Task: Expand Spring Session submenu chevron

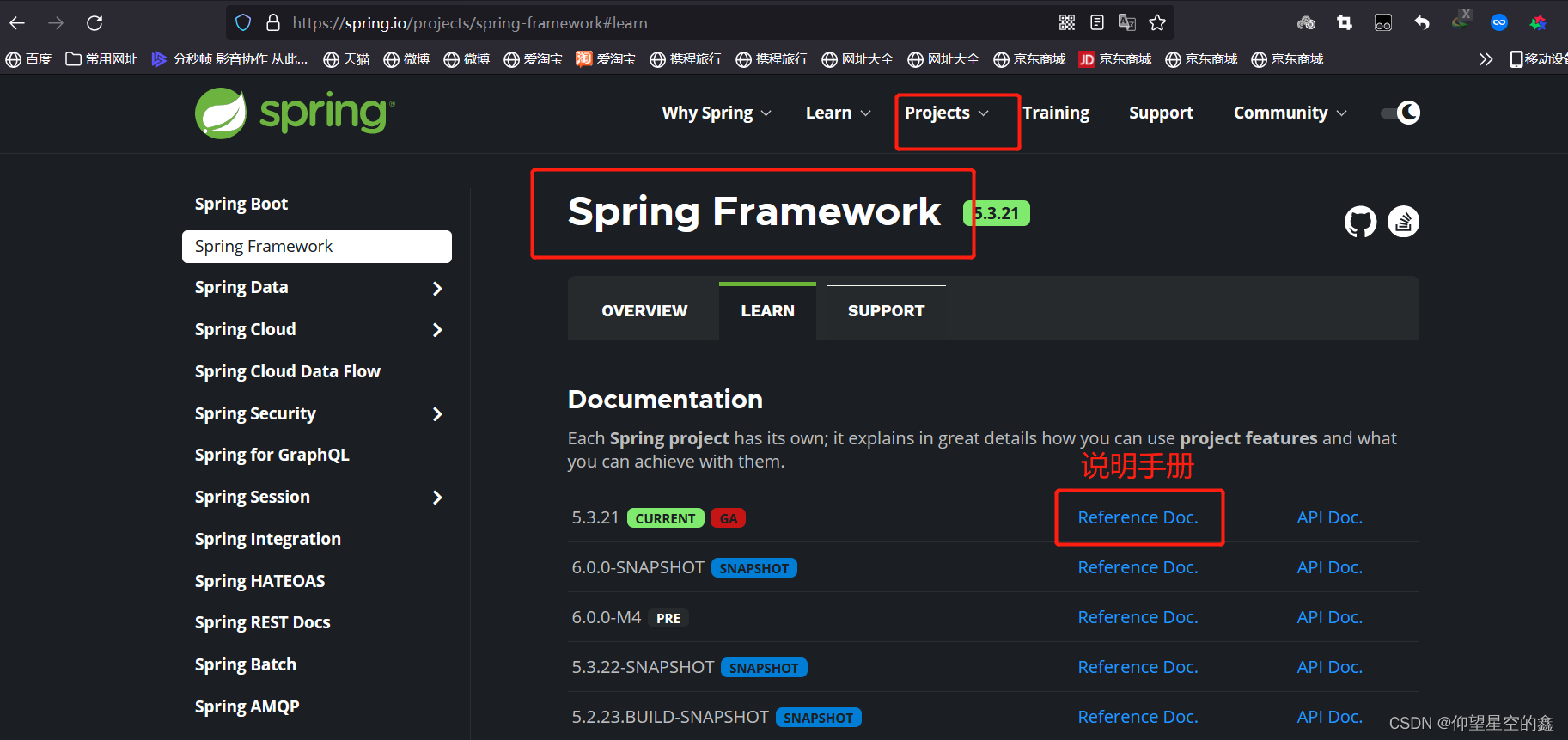Action: [437, 498]
